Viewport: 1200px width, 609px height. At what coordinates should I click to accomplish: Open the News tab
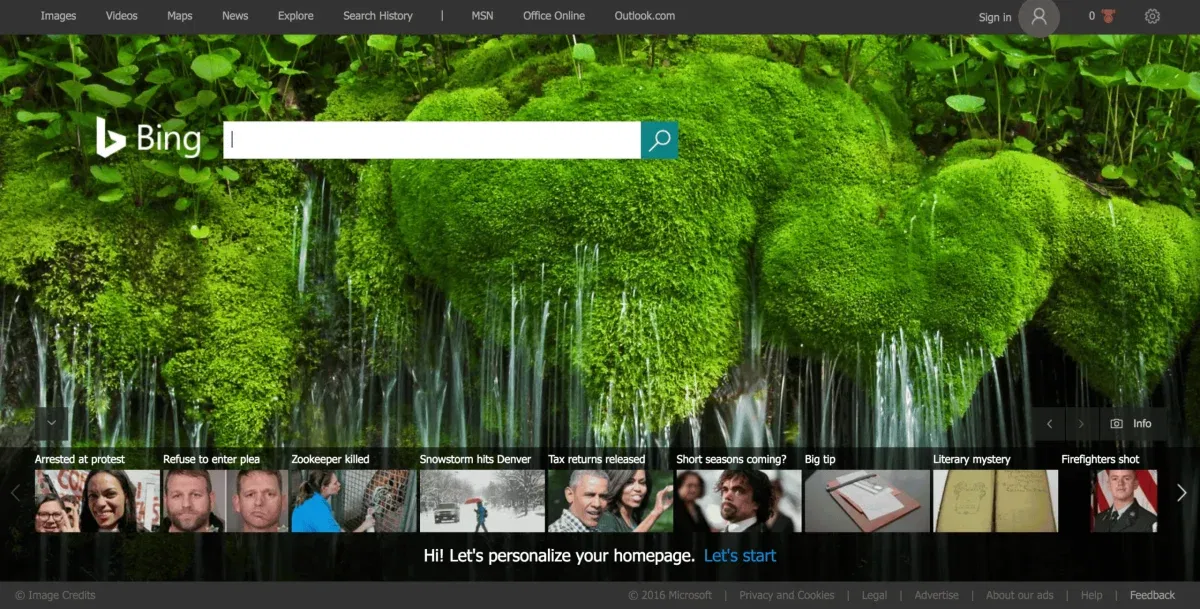point(235,16)
